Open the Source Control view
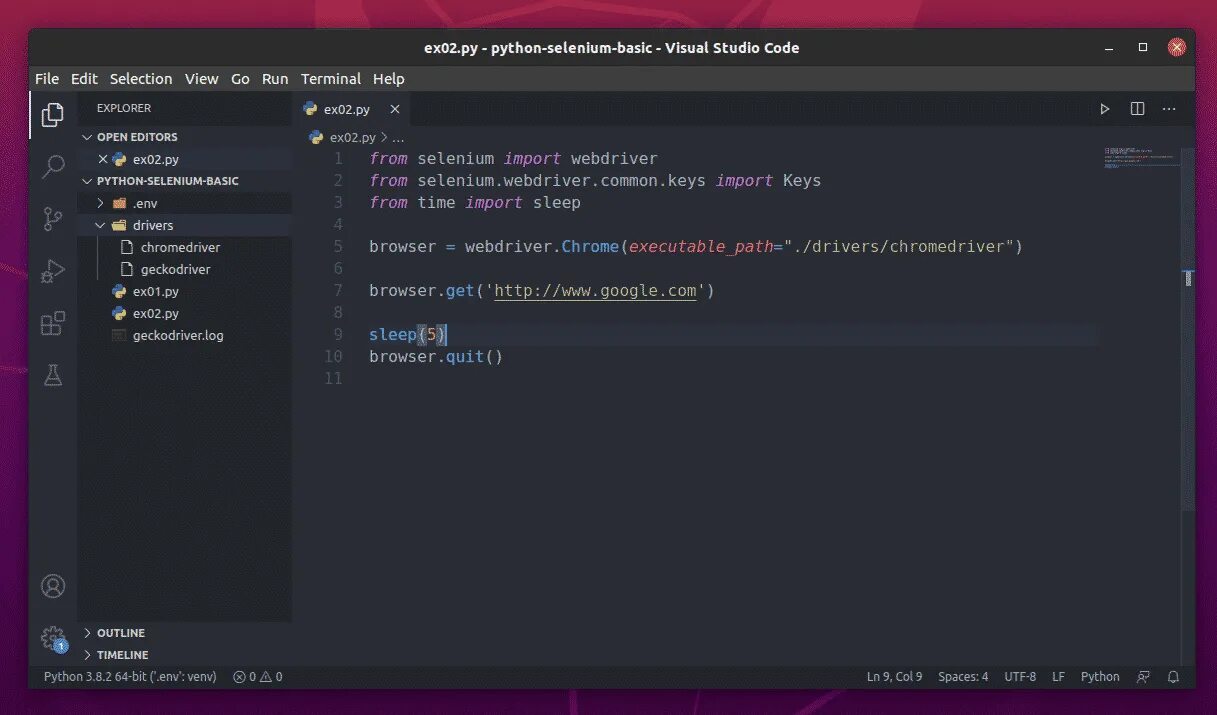 click(x=53, y=219)
